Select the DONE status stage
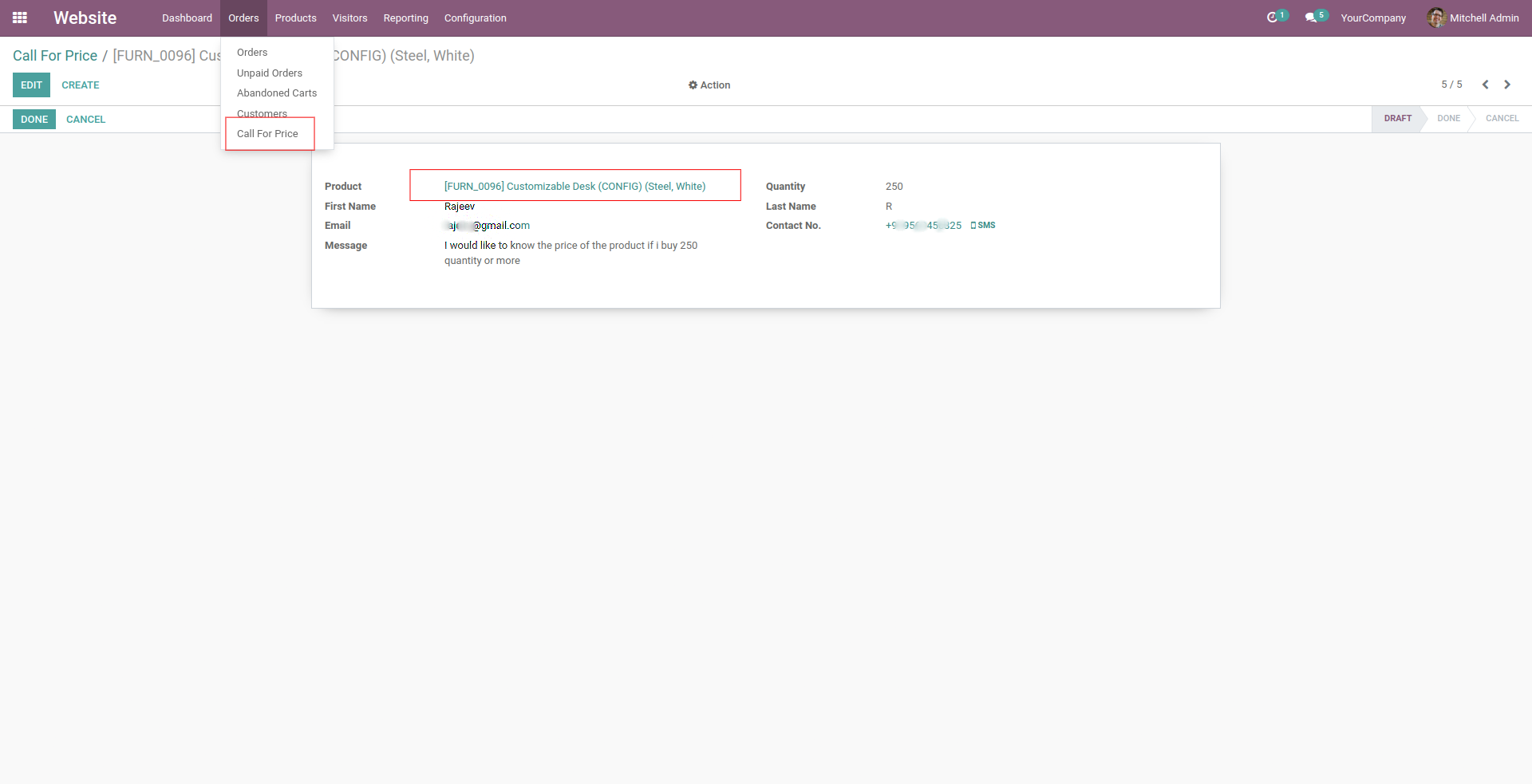The image size is (1532, 784). [x=1448, y=118]
